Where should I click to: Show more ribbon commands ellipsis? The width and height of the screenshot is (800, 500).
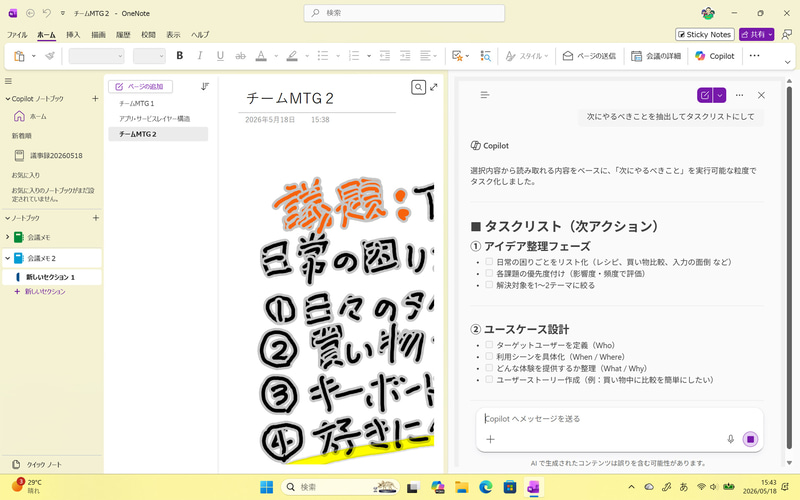[x=754, y=56]
